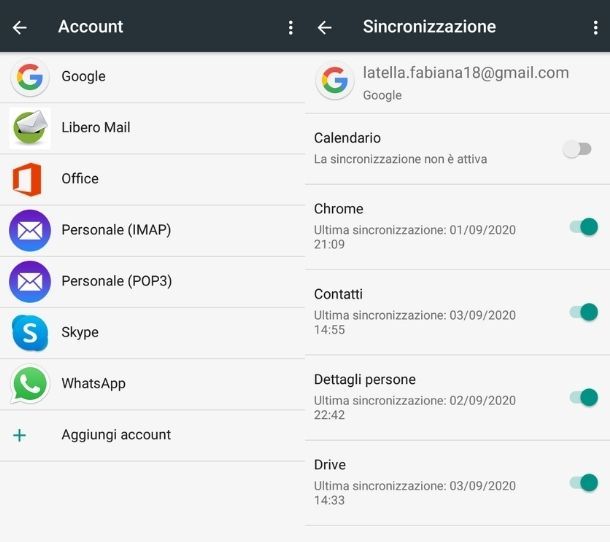Select the Skype account row
This screenshot has height=542, width=610.
click(x=152, y=333)
